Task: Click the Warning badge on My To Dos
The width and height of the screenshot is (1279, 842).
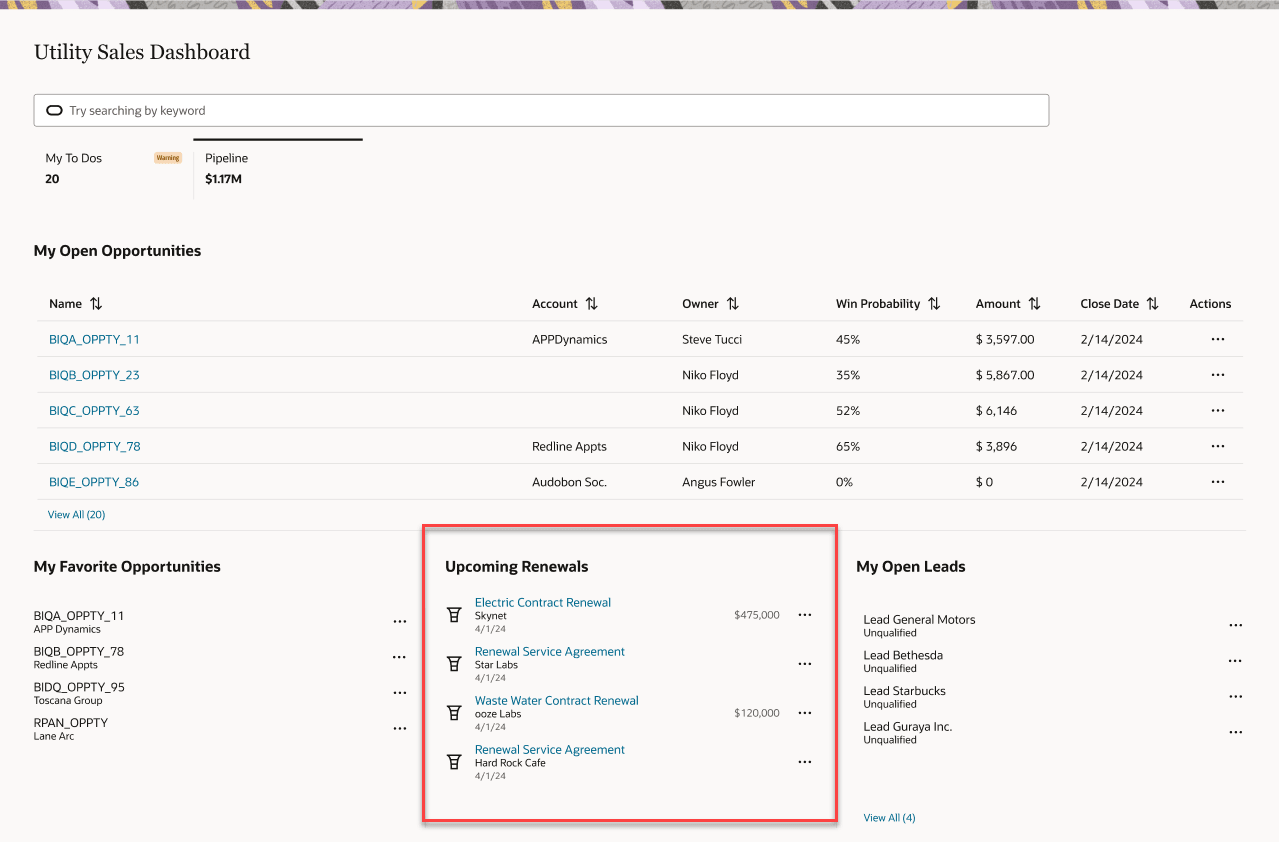Action: tap(168, 157)
